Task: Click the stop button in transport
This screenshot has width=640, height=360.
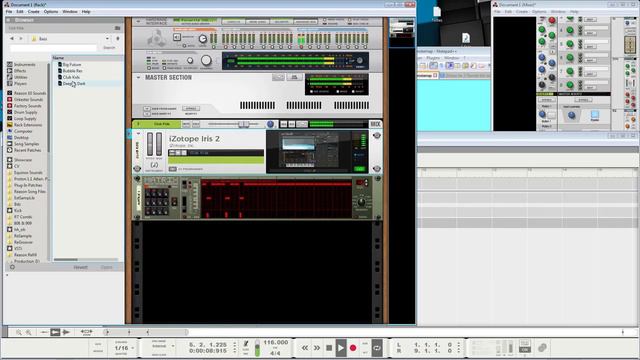Action: point(329,348)
